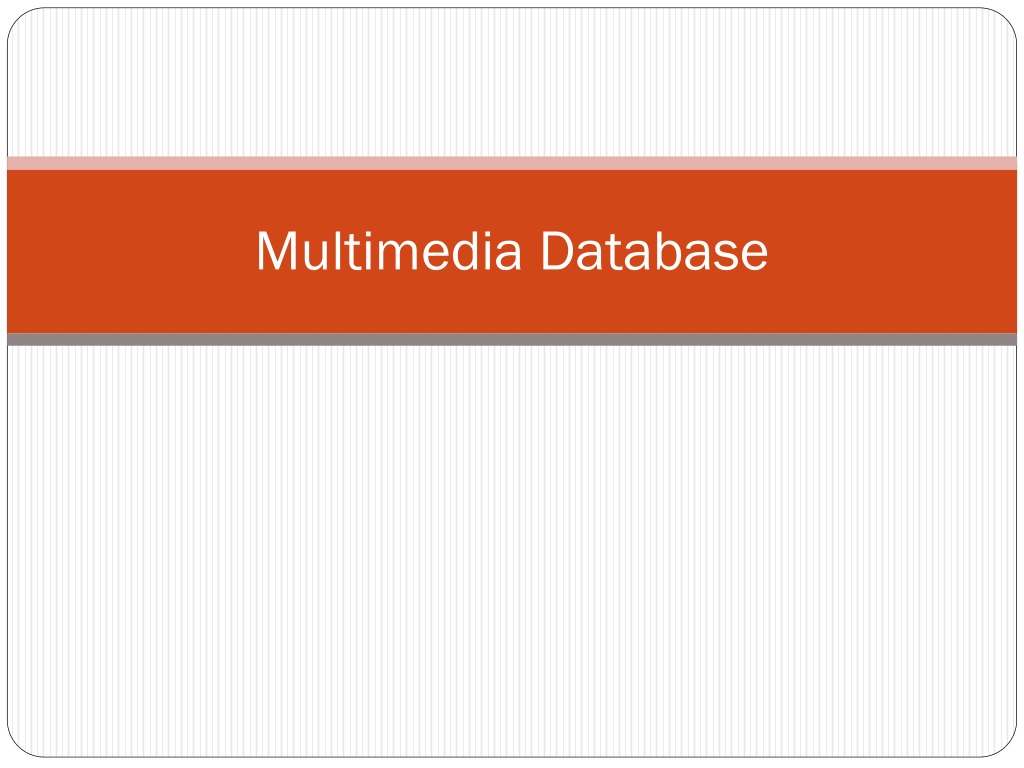Image resolution: width=1024 pixels, height=768 pixels.
Task: Click the slide's top-left rounded corner
Action: [x=18, y=19]
